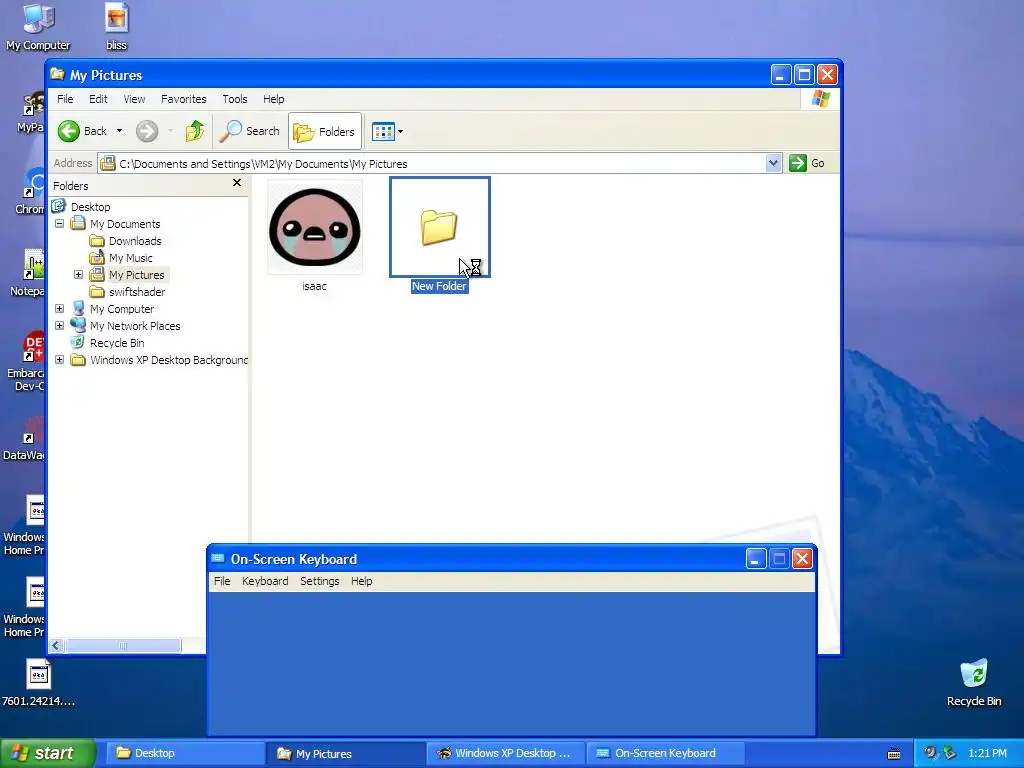
Task: Open the View menu
Action: point(135,99)
